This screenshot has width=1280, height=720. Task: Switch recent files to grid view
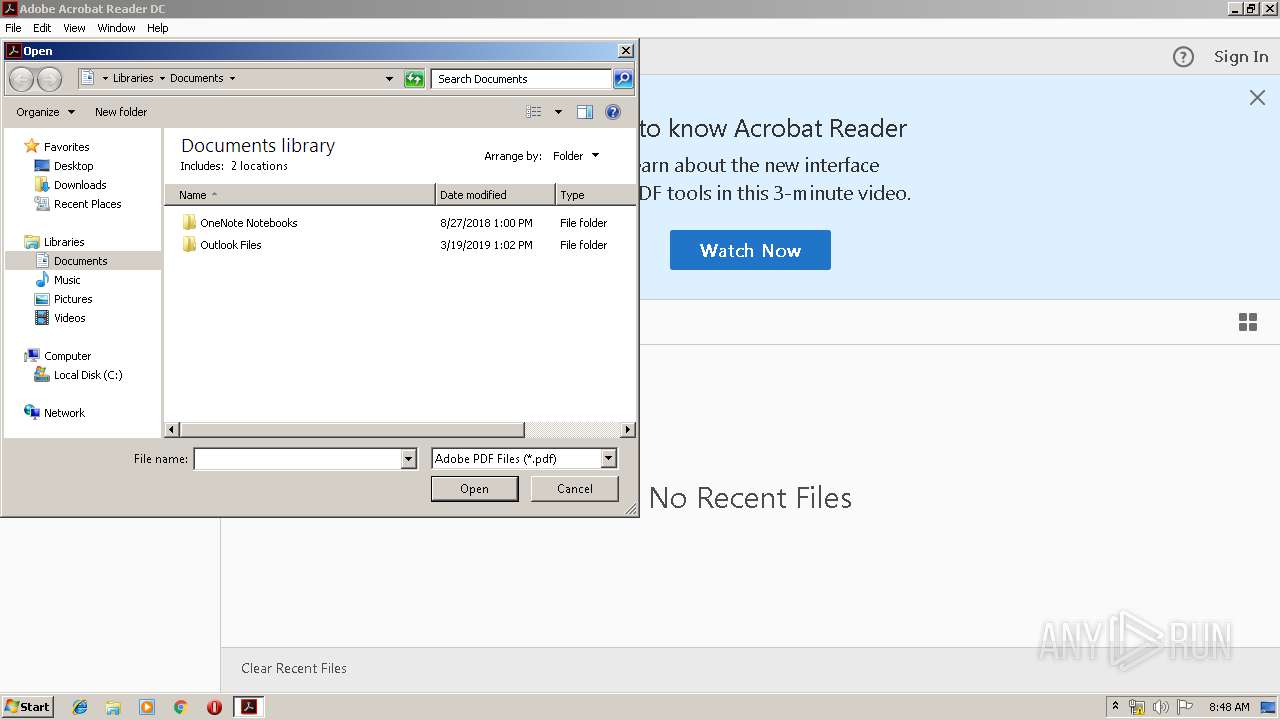coord(1248,322)
